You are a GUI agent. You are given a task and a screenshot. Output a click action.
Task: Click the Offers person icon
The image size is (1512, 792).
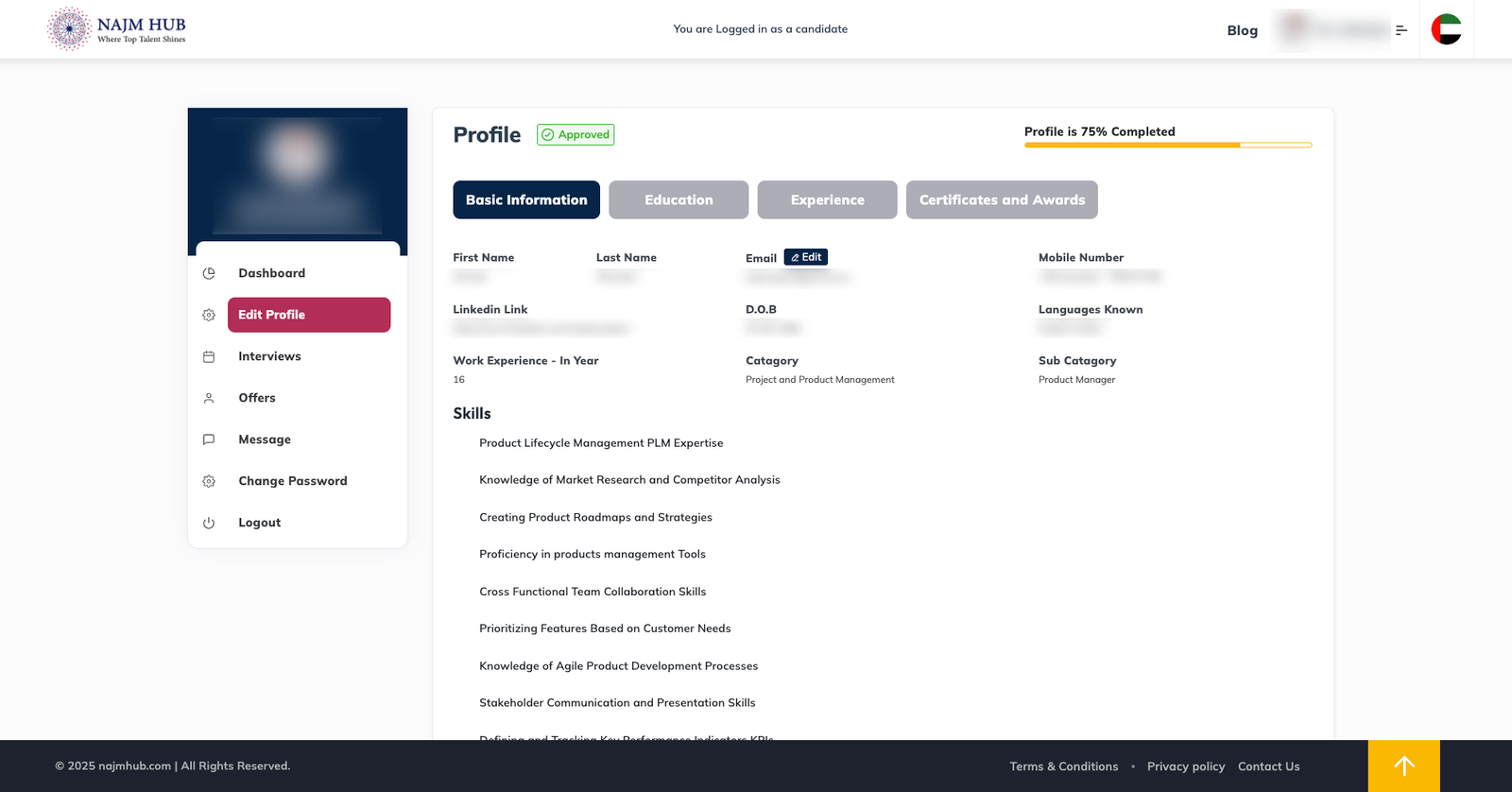209,398
